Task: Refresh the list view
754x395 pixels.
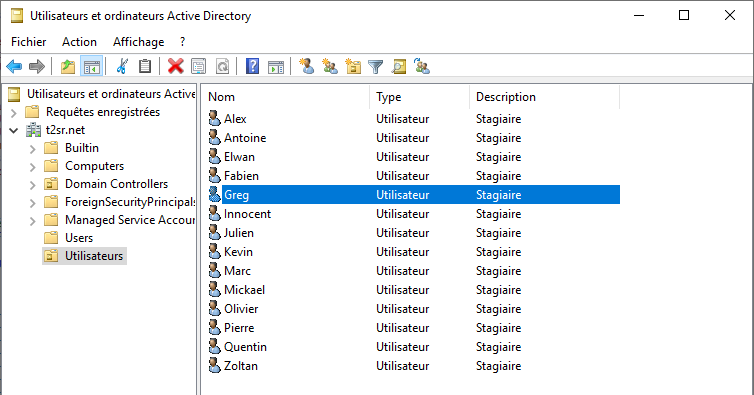Action: 222,66
